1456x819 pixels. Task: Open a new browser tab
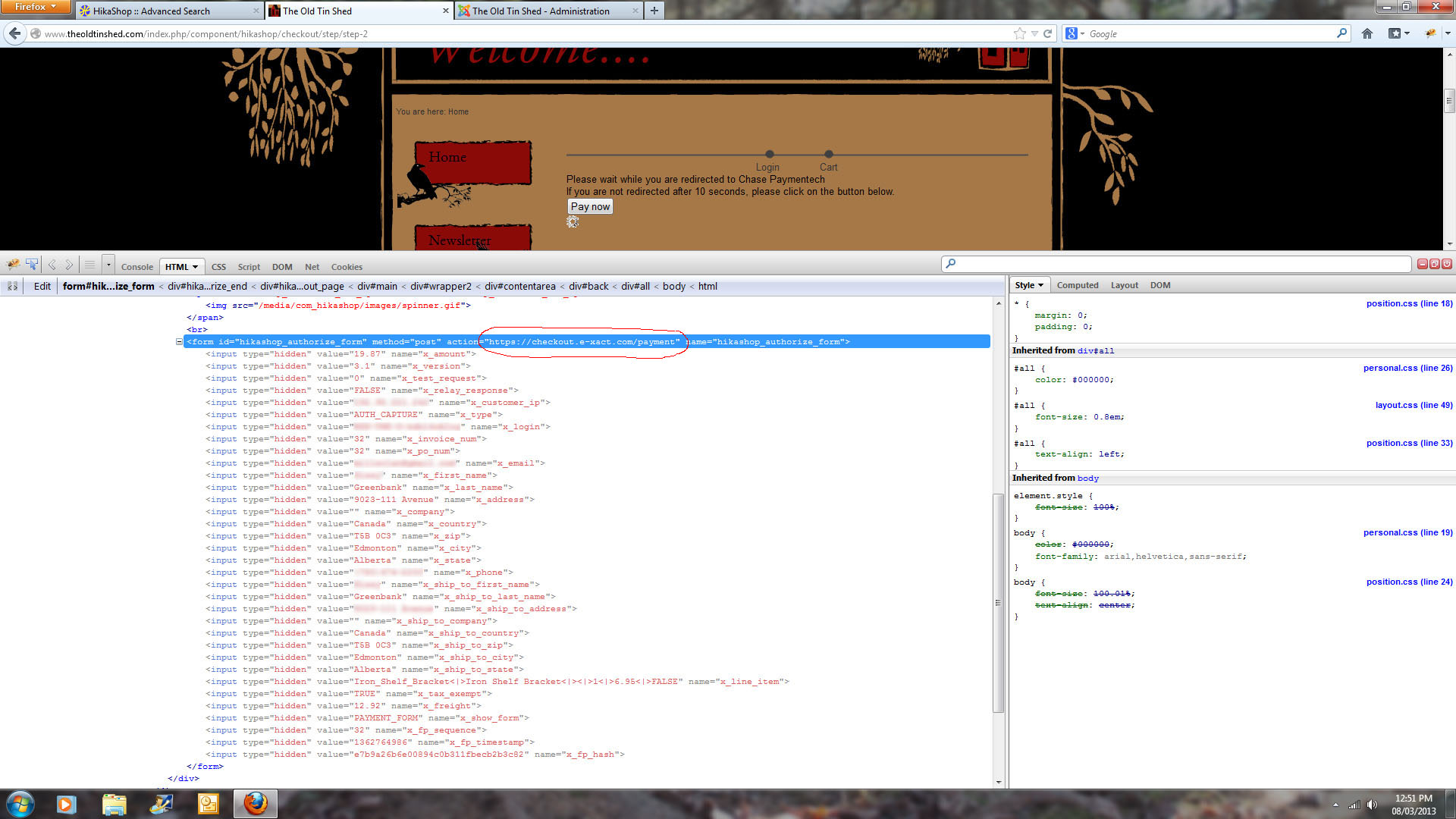(654, 11)
